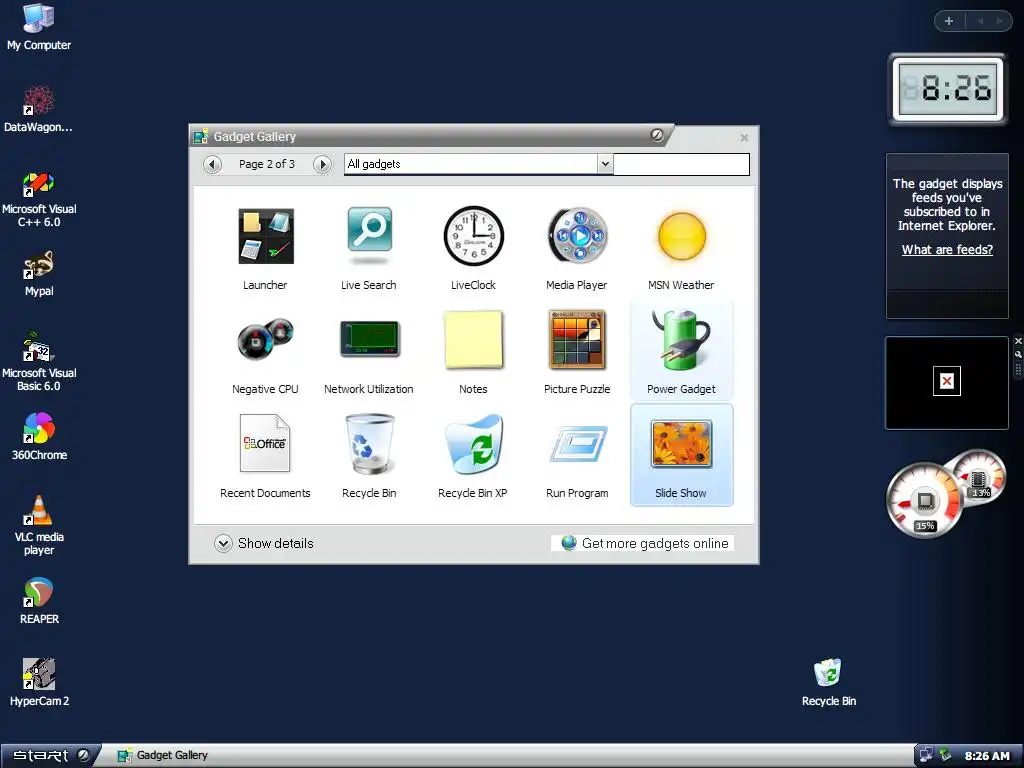
Task: Open Get more gadgets online link
Action: tap(645, 543)
